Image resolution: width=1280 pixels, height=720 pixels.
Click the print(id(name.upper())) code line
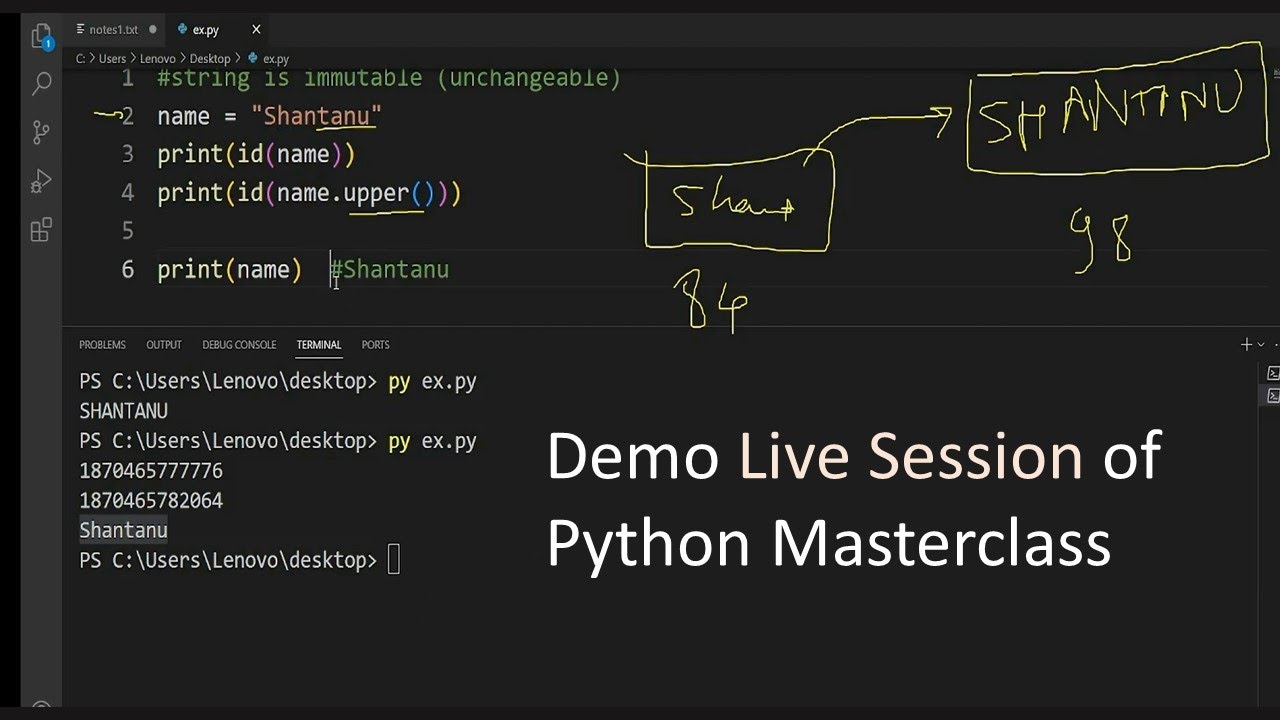point(309,193)
